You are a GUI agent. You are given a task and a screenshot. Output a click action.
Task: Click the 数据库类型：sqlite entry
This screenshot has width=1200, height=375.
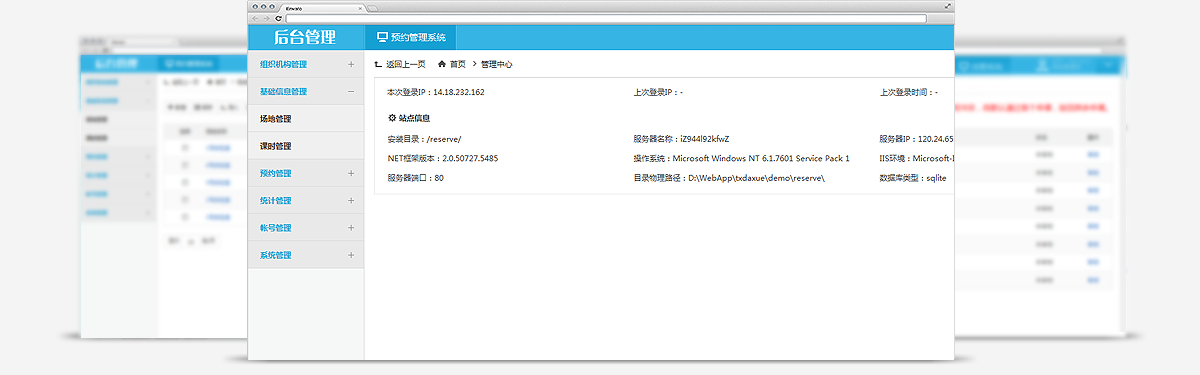pyautogui.click(x=913, y=177)
